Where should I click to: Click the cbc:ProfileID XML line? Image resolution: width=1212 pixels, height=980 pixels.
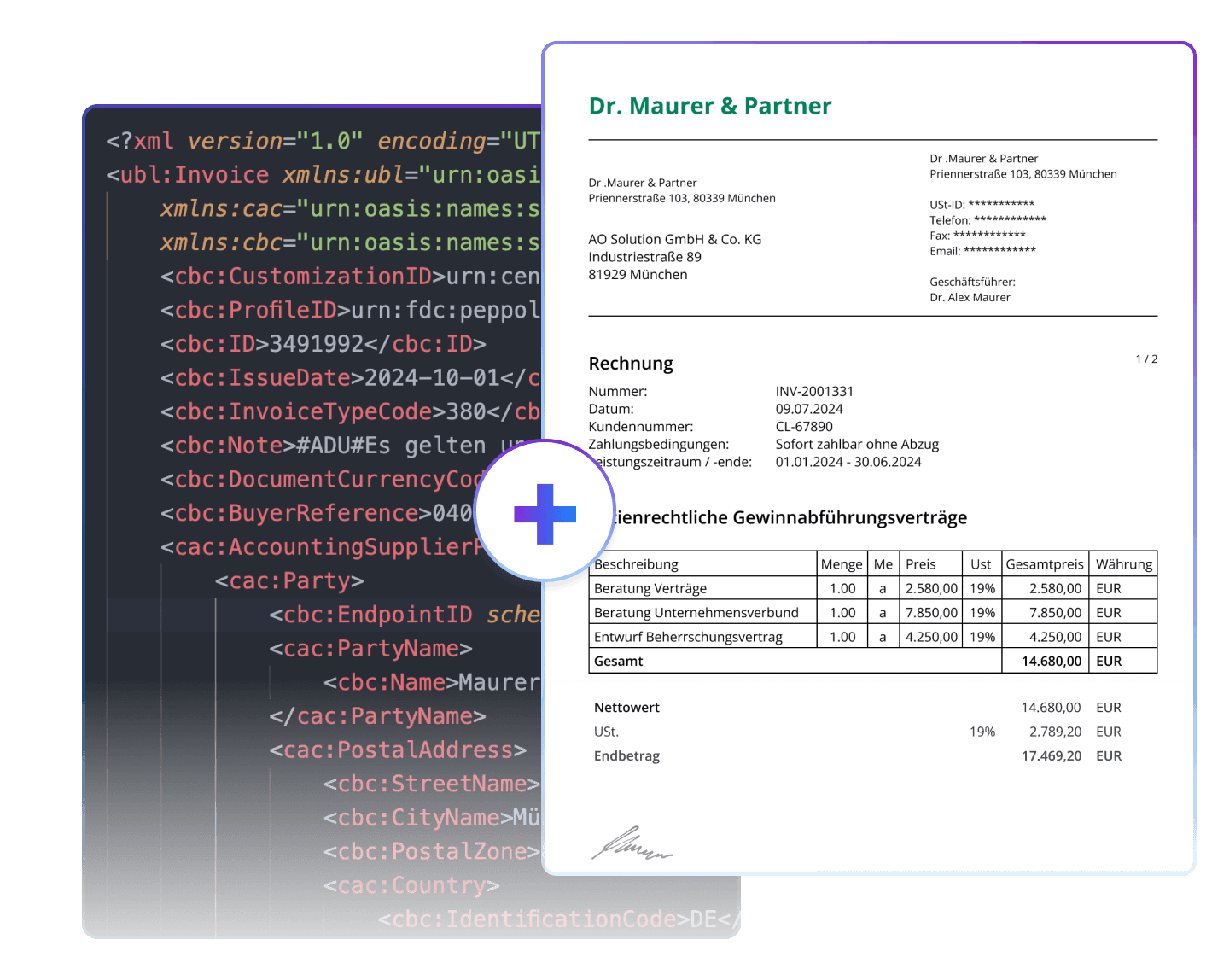(x=351, y=311)
